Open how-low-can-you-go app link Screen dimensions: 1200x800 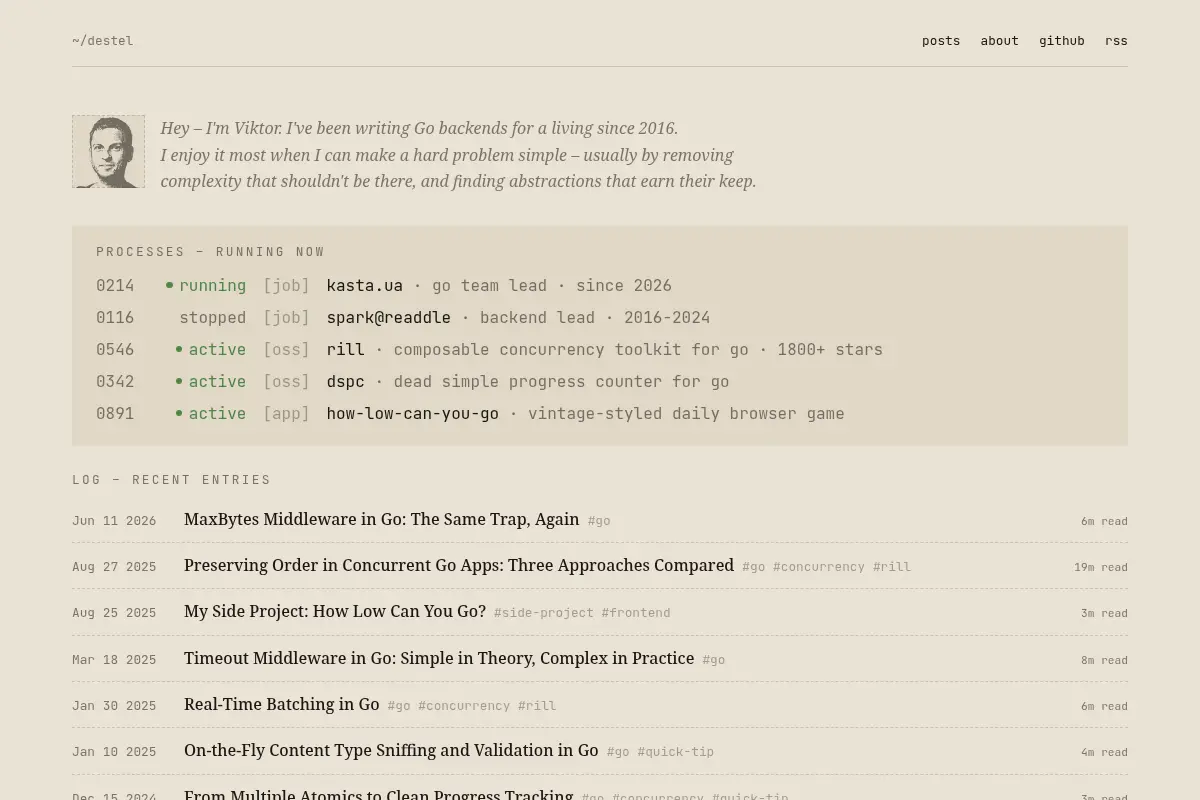413,414
